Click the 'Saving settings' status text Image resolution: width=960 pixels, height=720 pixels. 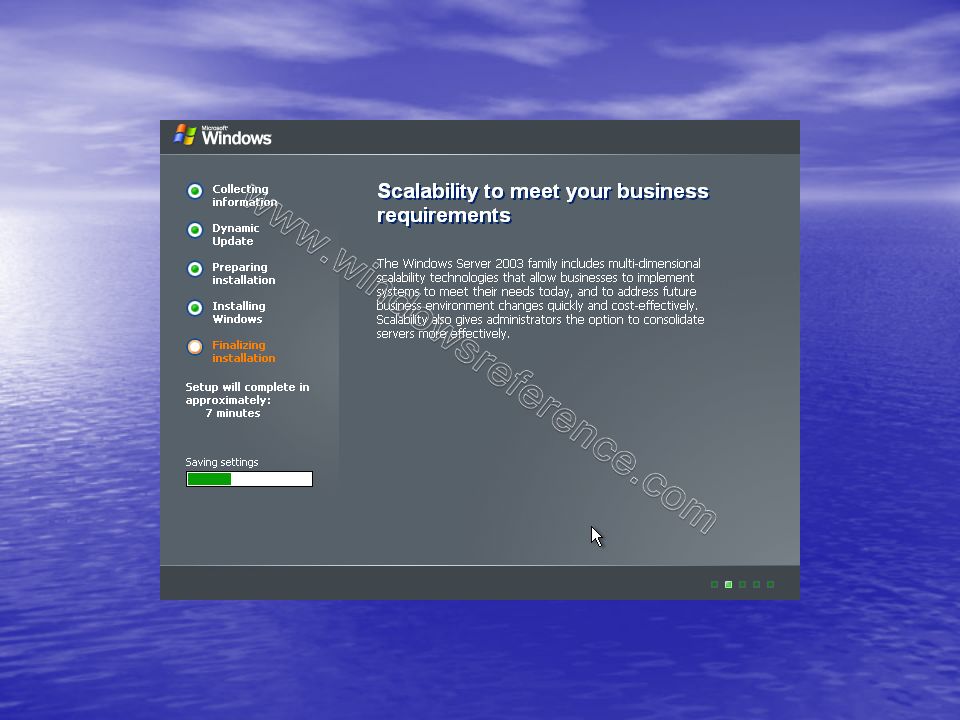pos(222,462)
